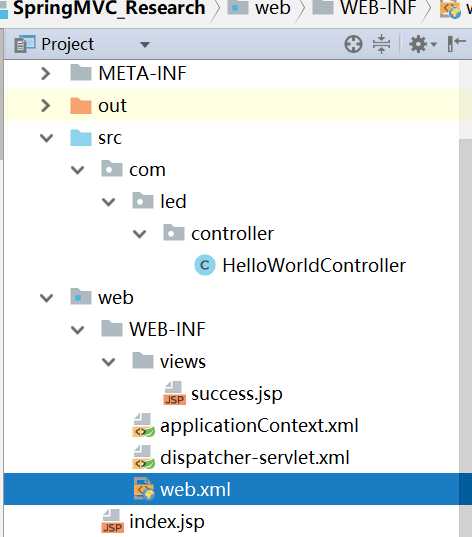Select the WEB-INF folder name in tree
The image size is (472, 537).
tap(167, 329)
